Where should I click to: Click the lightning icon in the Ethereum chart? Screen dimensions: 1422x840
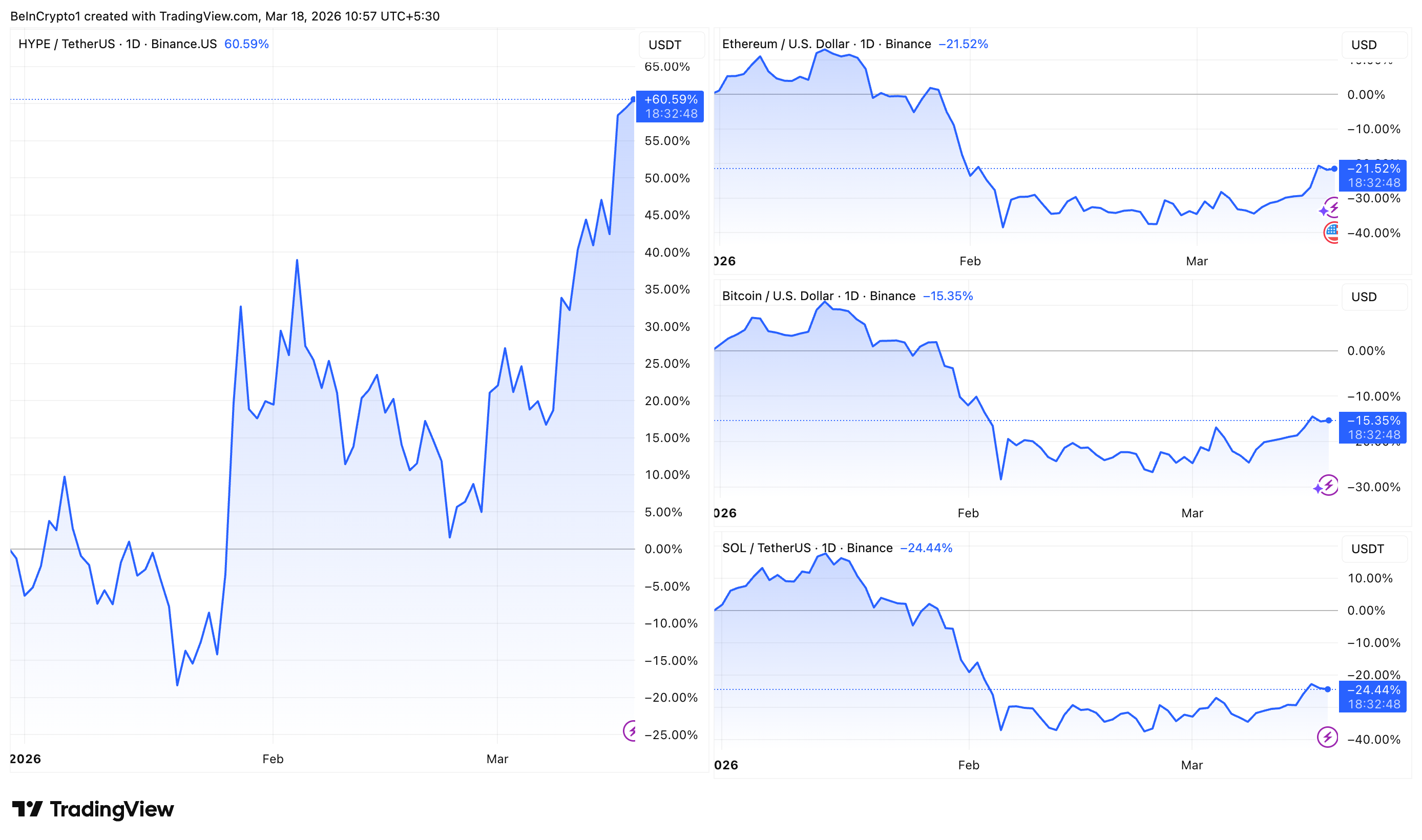(1332, 207)
